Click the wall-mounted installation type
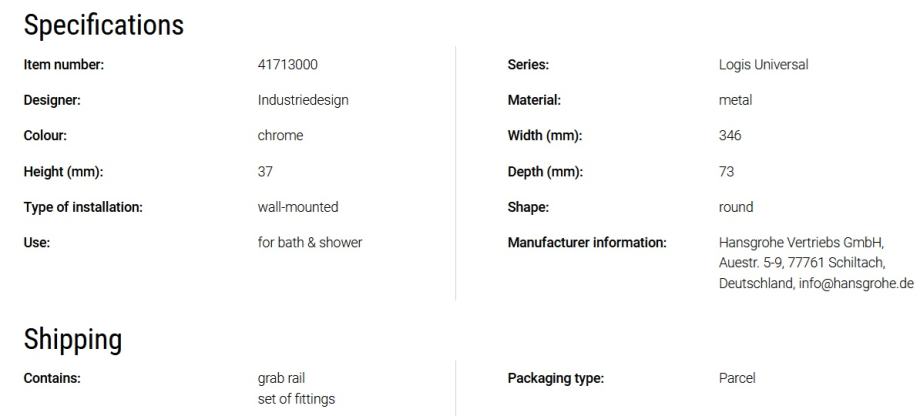This screenshot has height=416, width=920. pos(298,207)
